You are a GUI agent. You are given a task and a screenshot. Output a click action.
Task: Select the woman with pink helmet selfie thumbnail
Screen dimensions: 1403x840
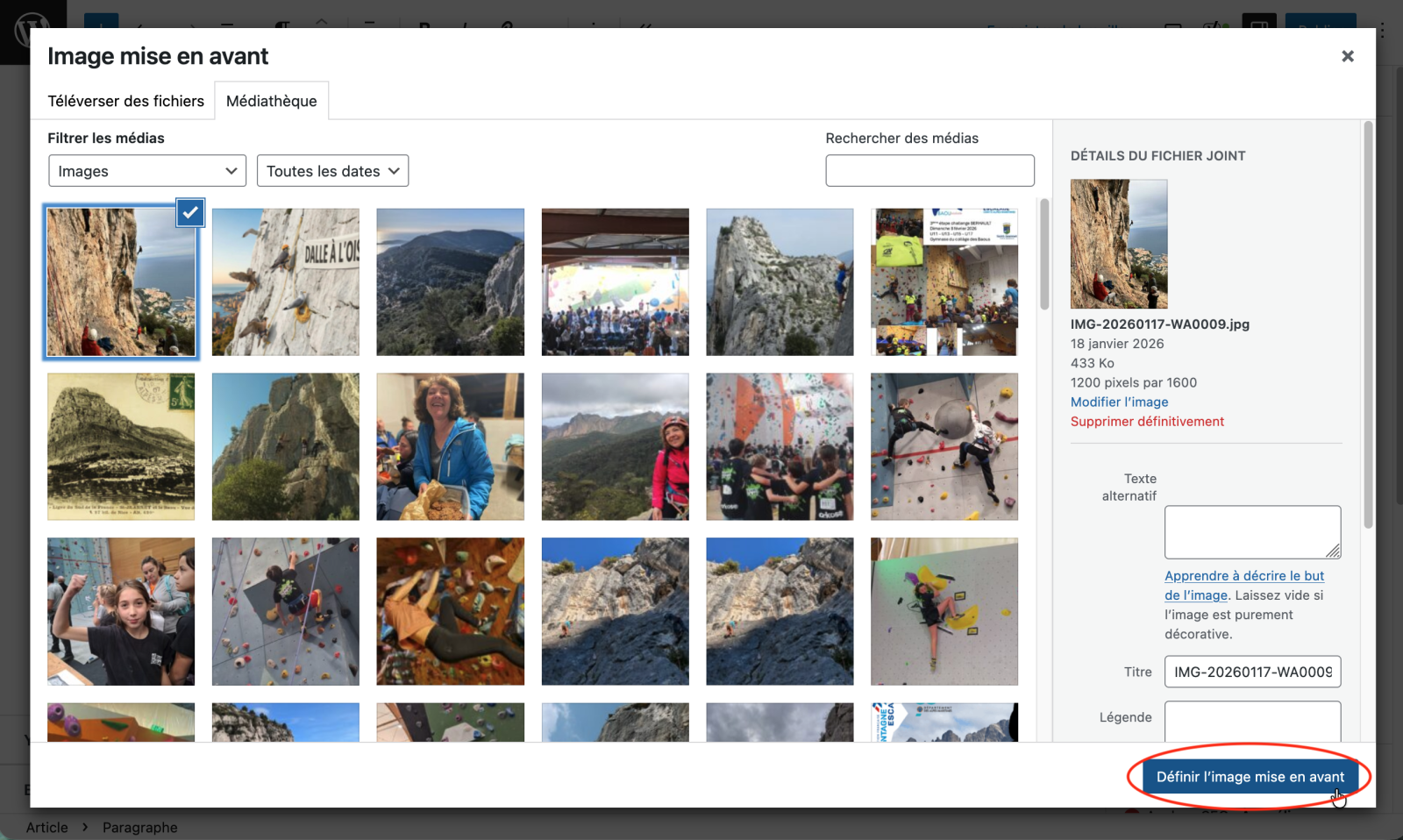click(x=615, y=446)
